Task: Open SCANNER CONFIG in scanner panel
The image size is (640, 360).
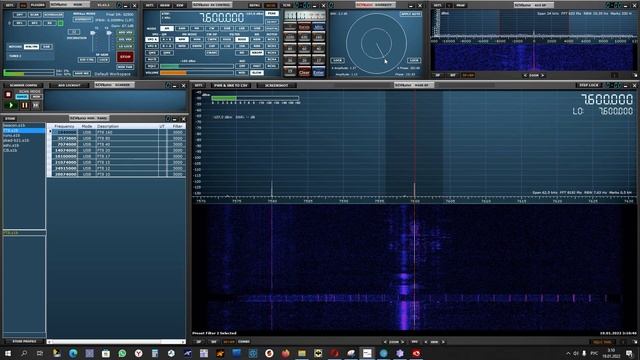Action: [x=23, y=85]
